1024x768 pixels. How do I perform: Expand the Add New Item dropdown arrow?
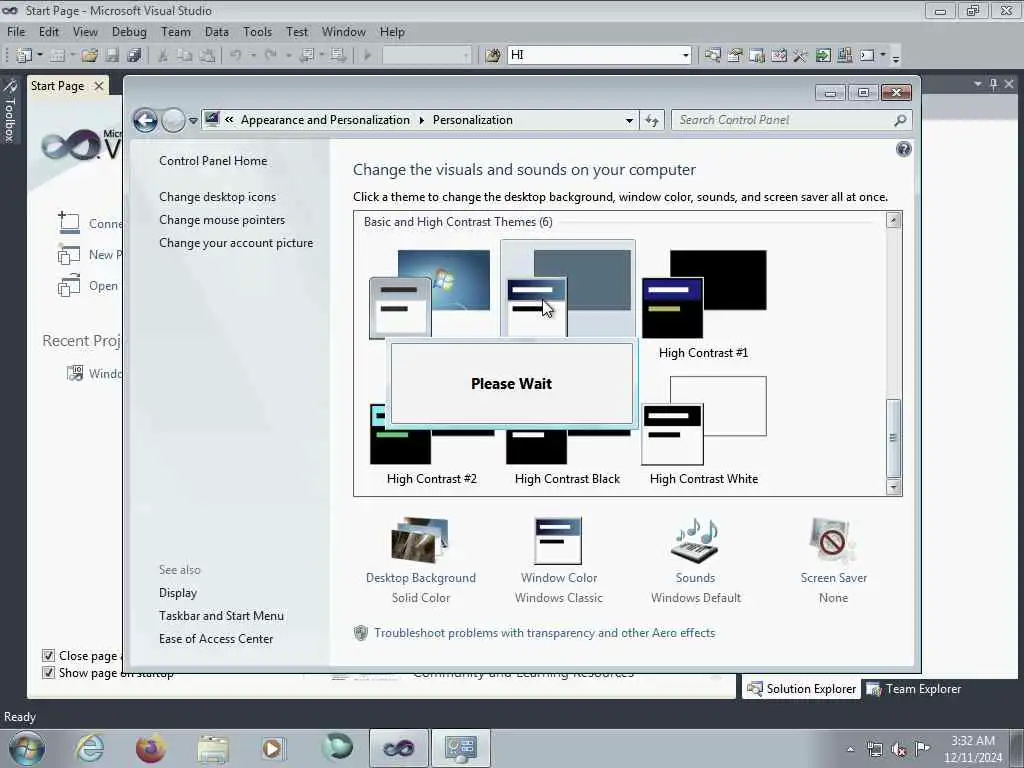[x=72, y=56]
